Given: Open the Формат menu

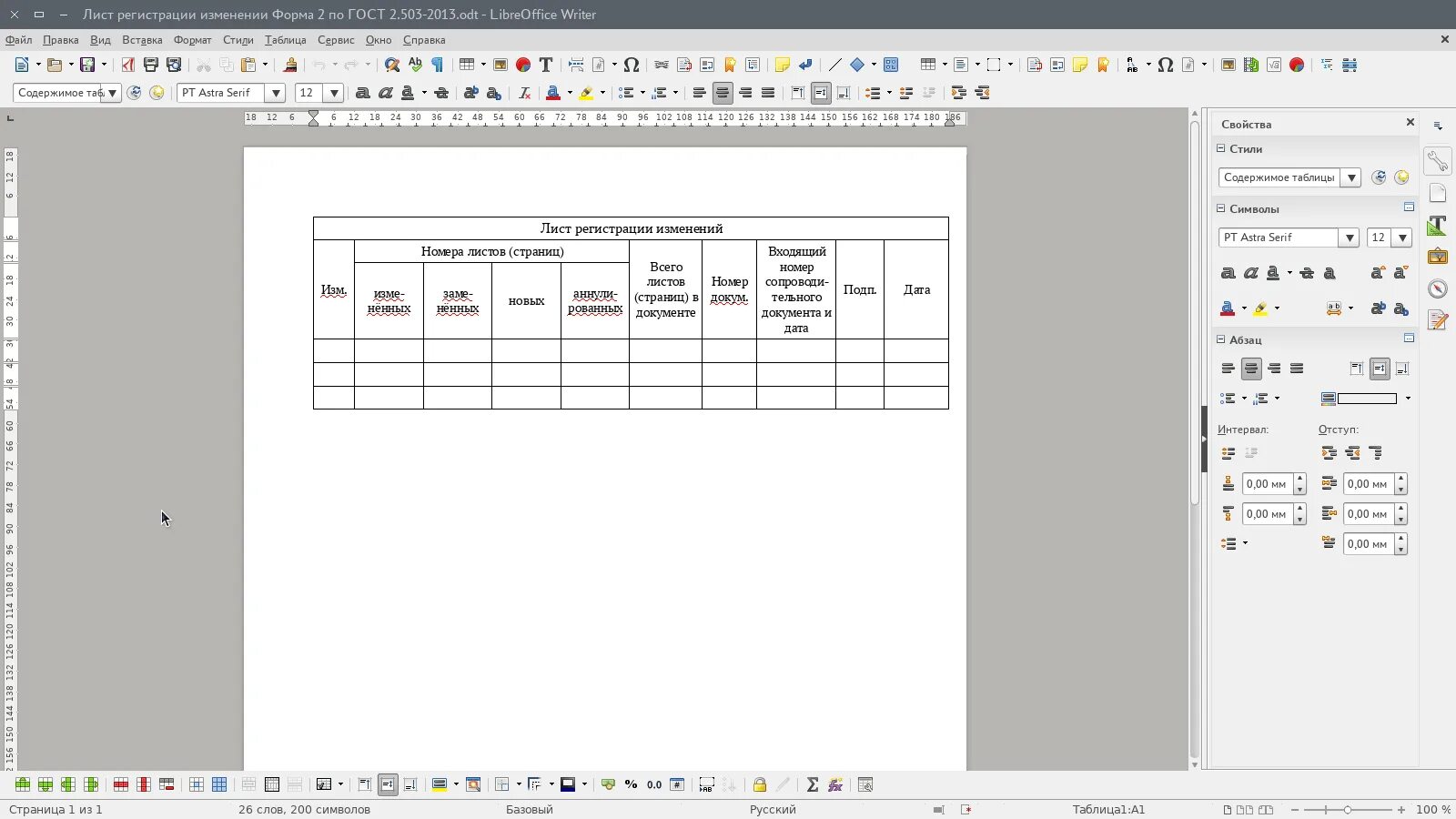Looking at the screenshot, I should (x=192, y=40).
